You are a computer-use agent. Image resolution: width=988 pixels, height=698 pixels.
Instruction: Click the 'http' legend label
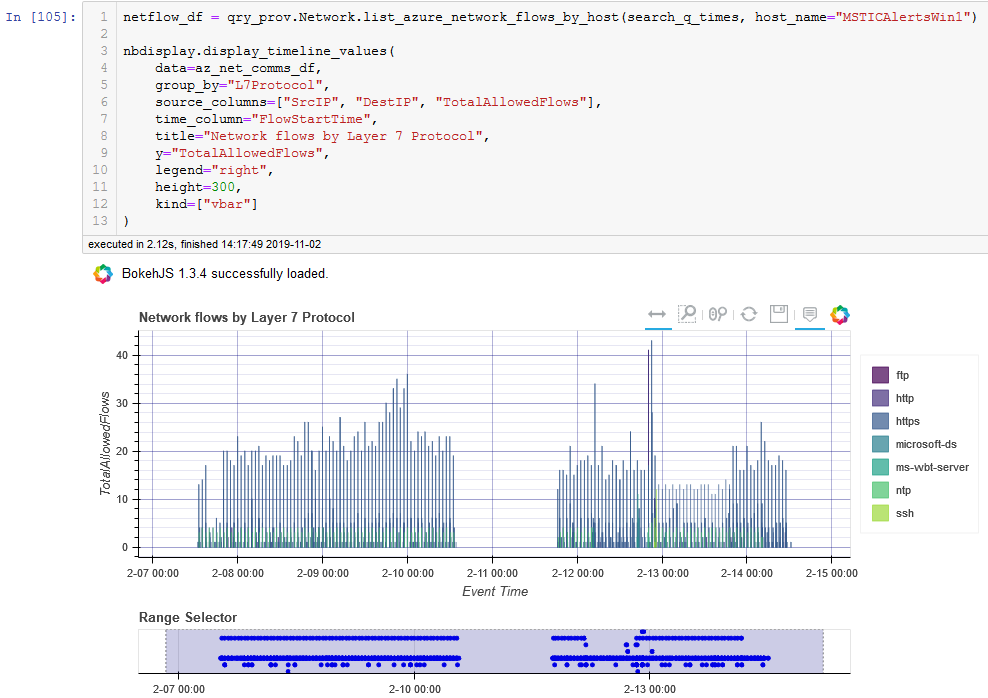(905, 398)
